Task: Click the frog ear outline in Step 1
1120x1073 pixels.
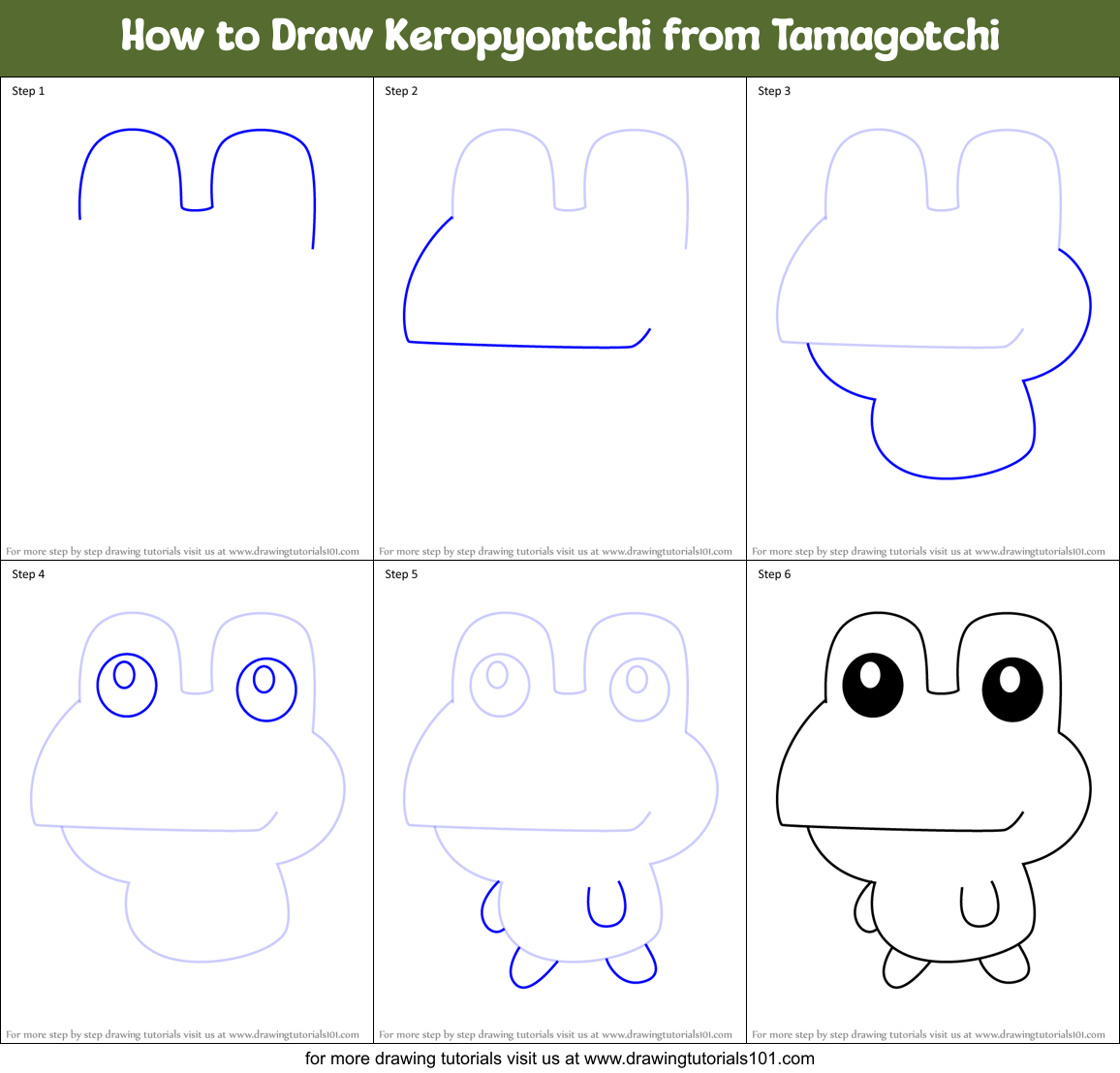Action: click(129, 131)
